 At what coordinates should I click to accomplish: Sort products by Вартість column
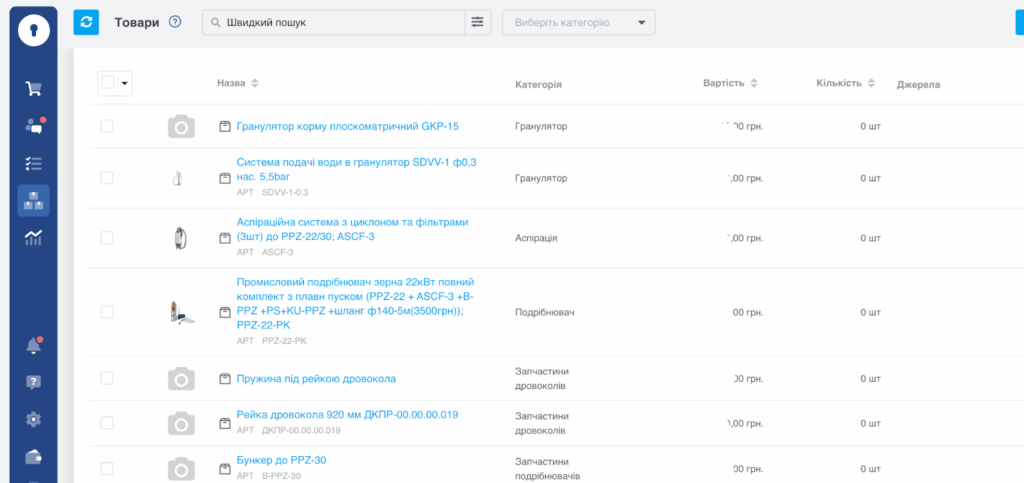click(730, 83)
